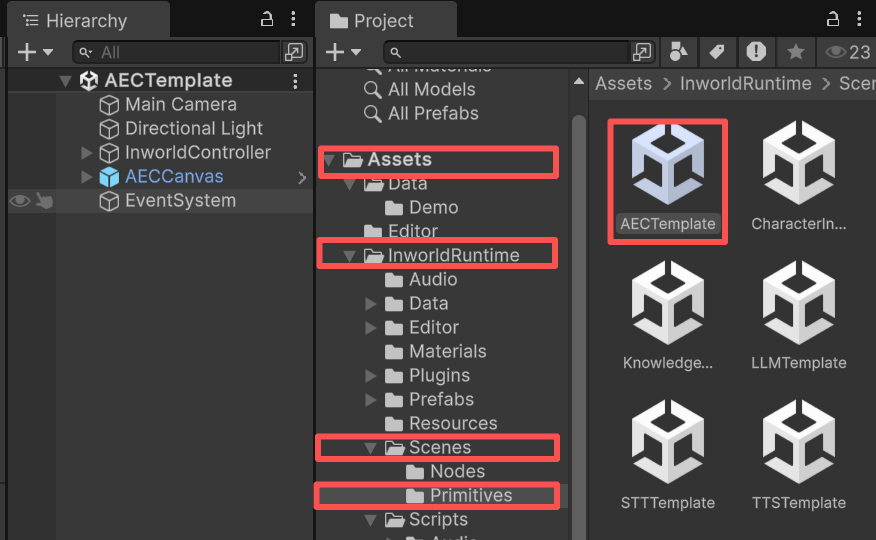Open the Project panel three-dot menu

pyautogui.click(x=859, y=20)
